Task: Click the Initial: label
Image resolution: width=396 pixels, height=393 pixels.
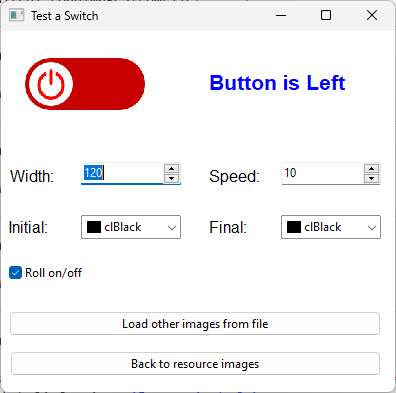Action: click(x=28, y=227)
